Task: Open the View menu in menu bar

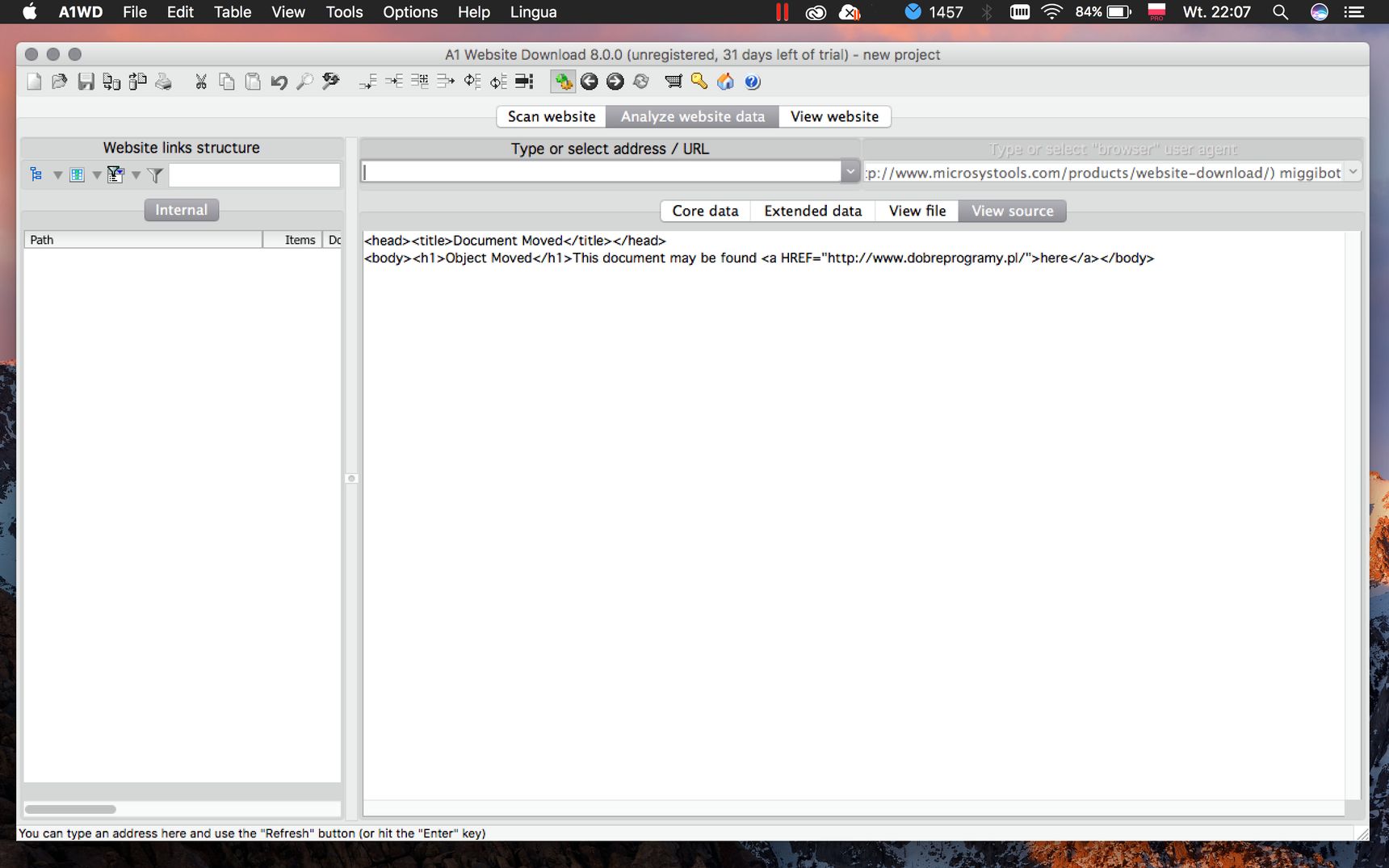Action: (288, 12)
